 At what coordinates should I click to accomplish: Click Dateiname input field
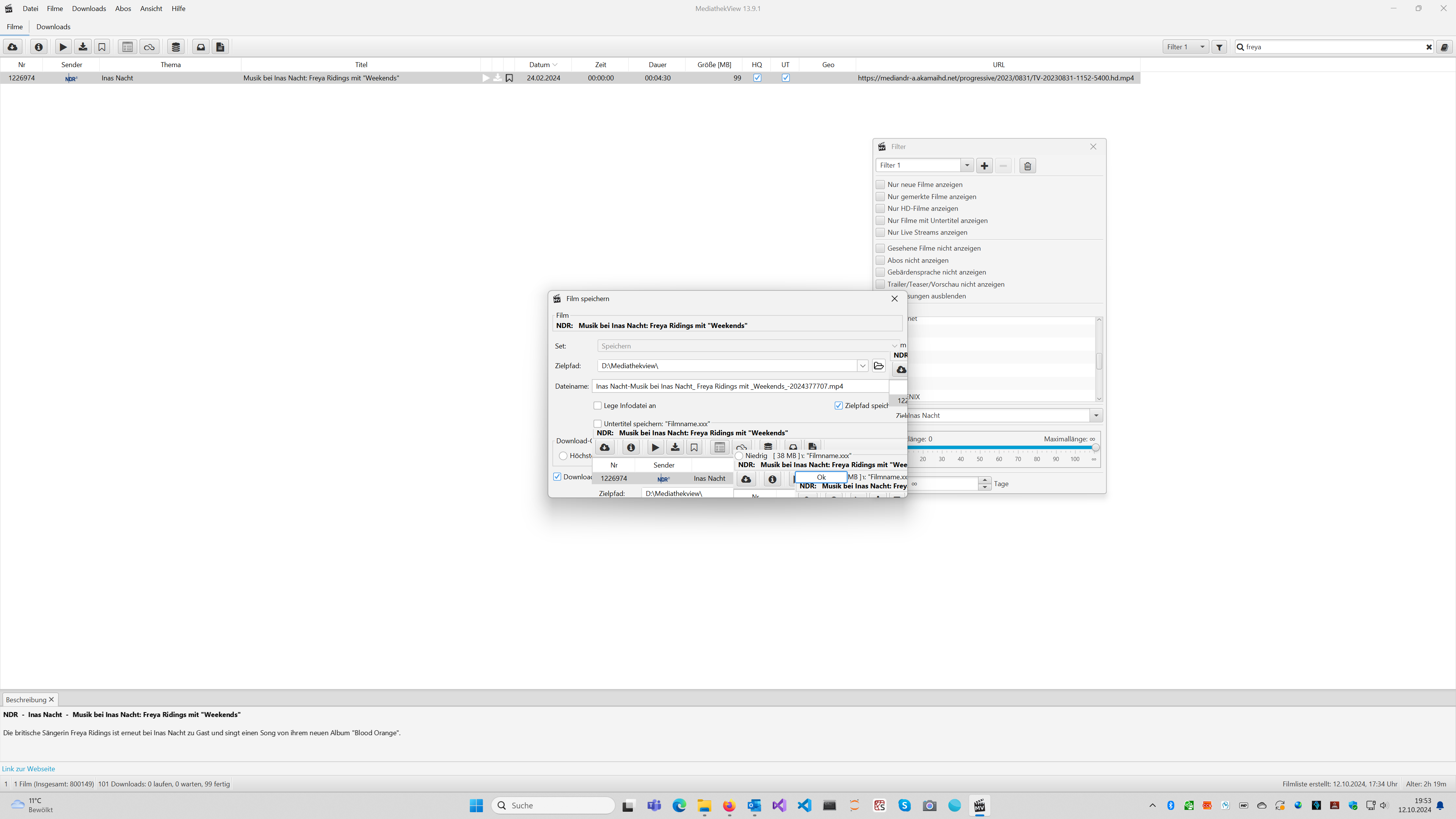(740, 386)
